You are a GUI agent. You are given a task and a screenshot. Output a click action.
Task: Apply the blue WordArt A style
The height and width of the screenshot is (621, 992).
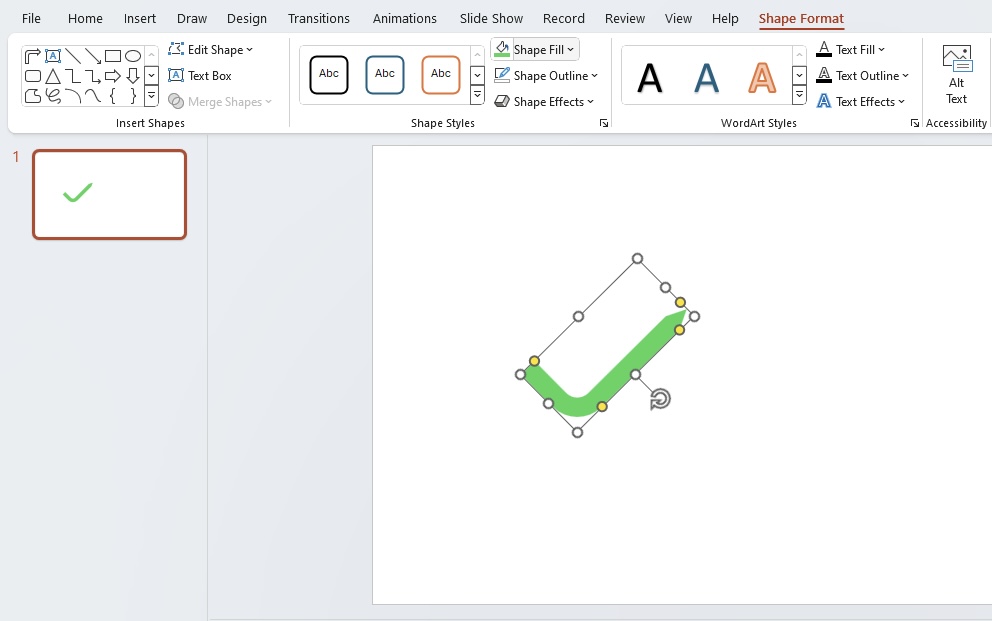click(706, 78)
